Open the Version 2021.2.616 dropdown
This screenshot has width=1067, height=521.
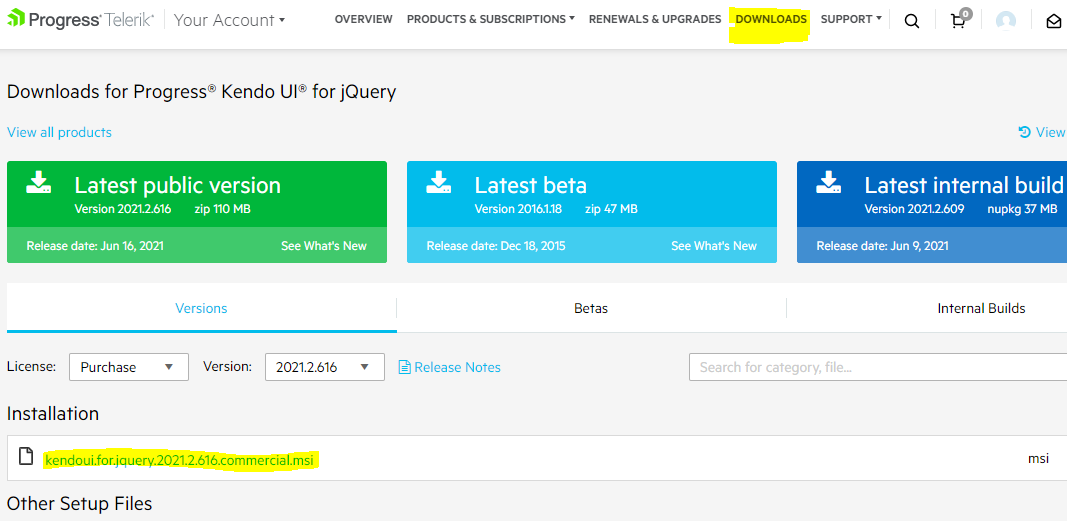tap(325, 367)
